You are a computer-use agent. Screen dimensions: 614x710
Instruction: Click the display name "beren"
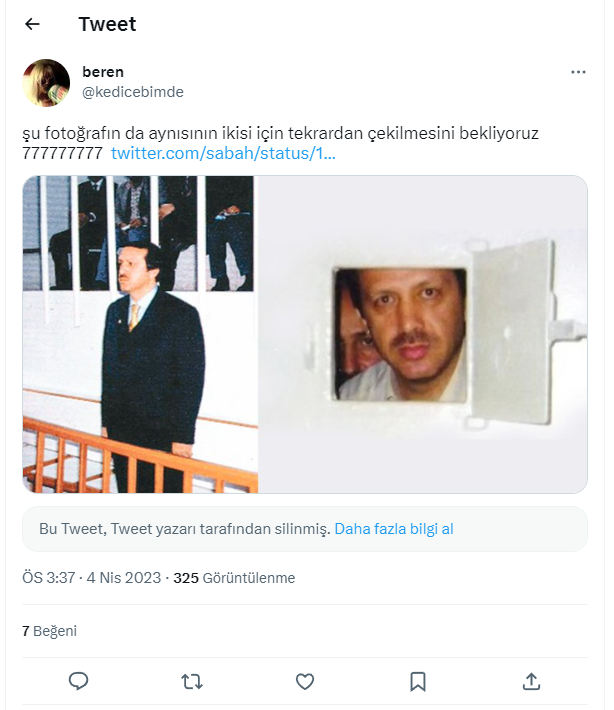pyautogui.click(x=102, y=73)
